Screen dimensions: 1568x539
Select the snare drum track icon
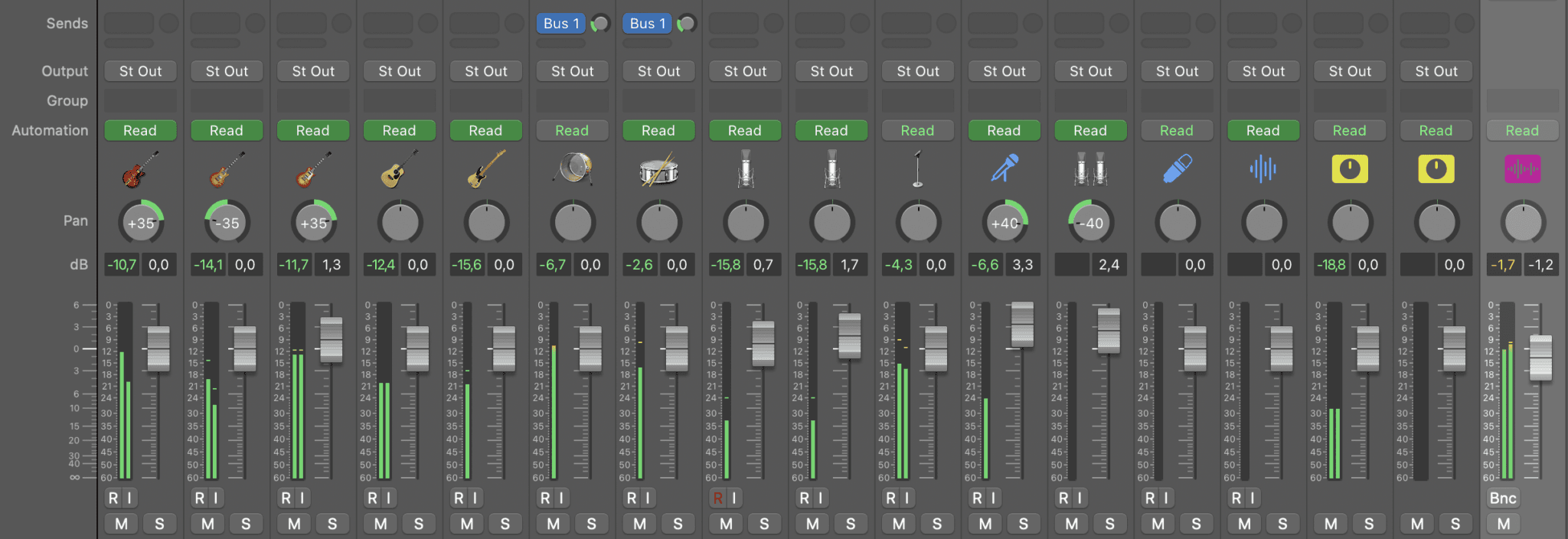(x=658, y=169)
